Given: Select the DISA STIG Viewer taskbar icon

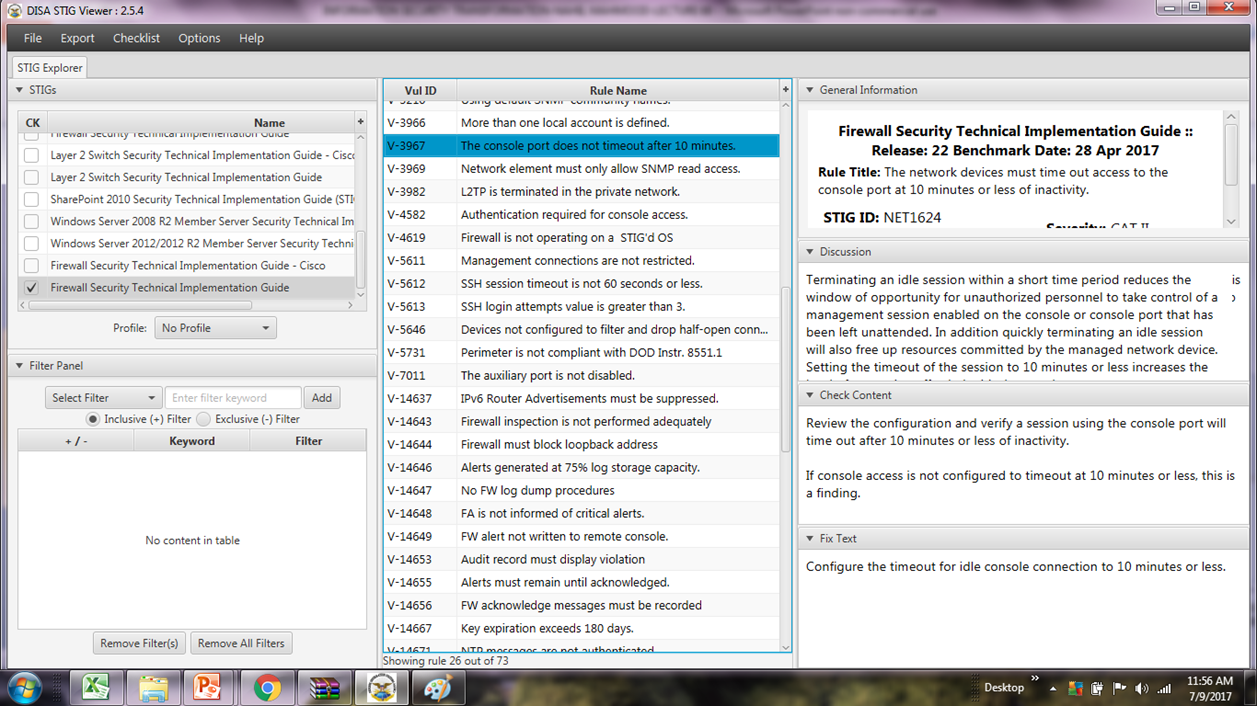Looking at the screenshot, I should click(381, 688).
